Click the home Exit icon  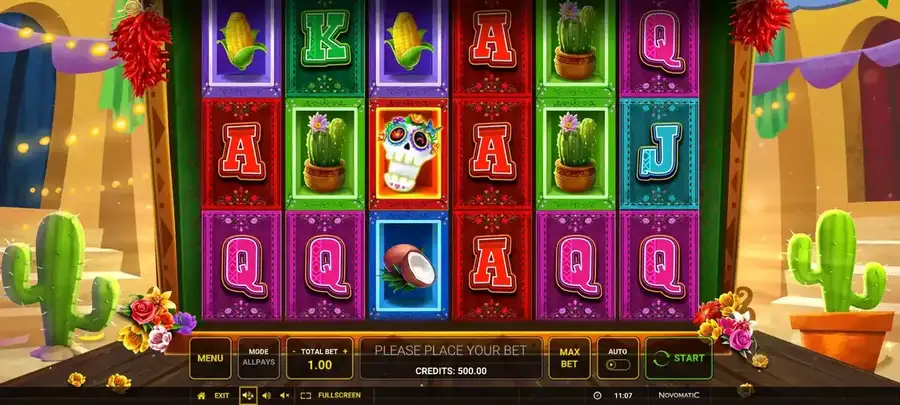pyautogui.click(x=201, y=395)
